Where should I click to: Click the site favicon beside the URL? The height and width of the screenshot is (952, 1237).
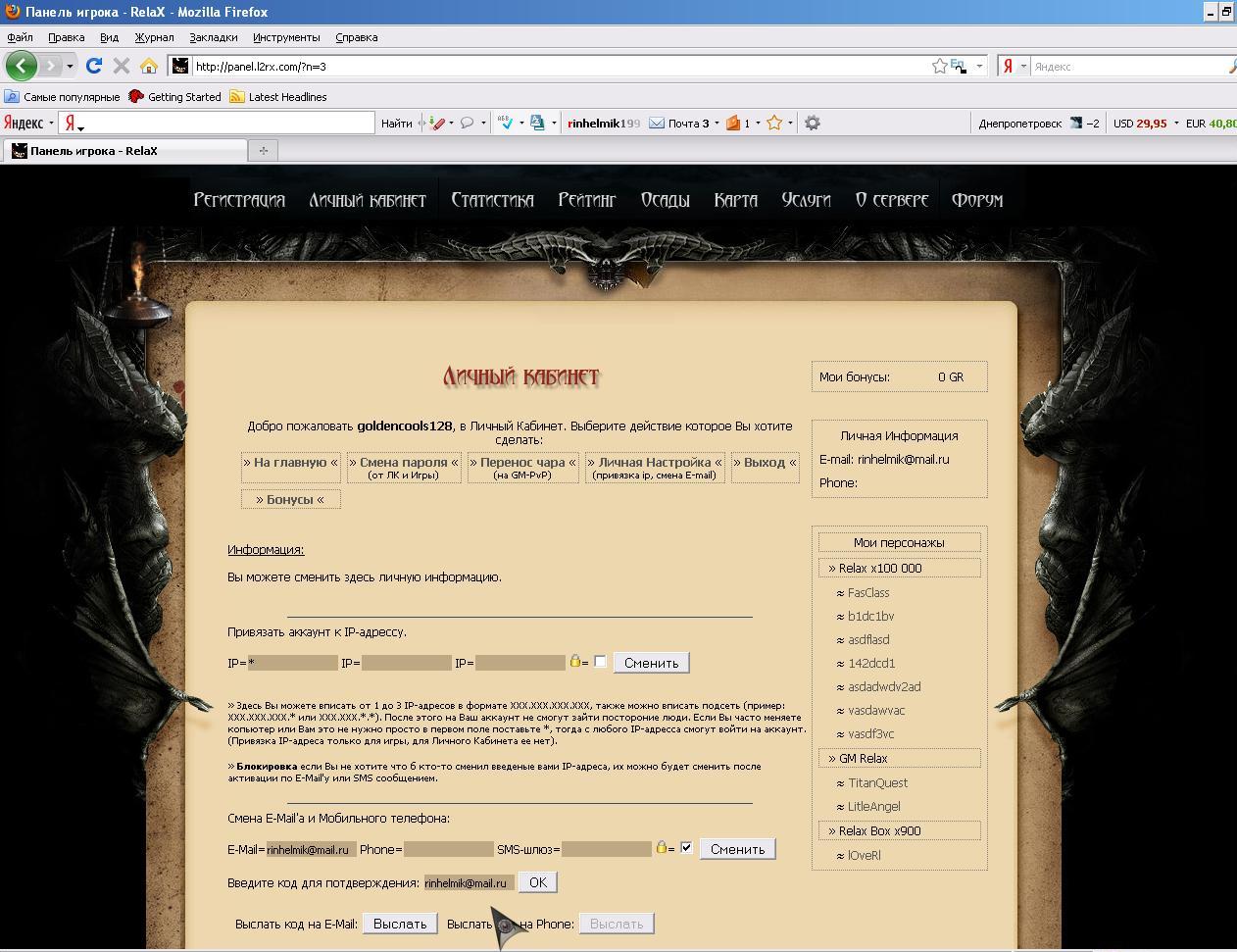(x=180, y=66)
